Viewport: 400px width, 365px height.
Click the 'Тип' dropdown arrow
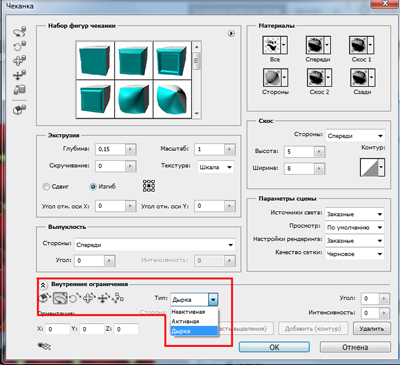[213, 300]
